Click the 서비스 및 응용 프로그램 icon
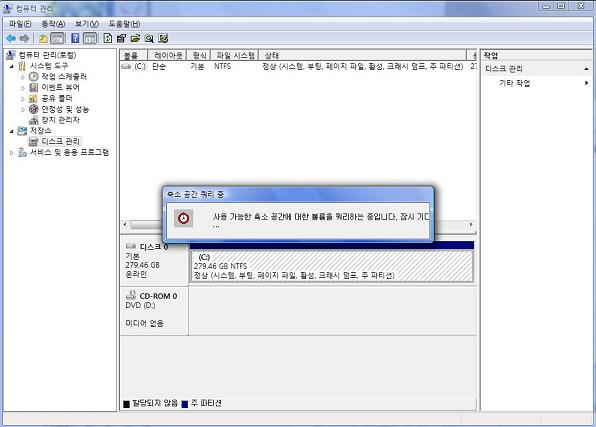The height and width of the screenshot is (427, 596). (22, 152)
